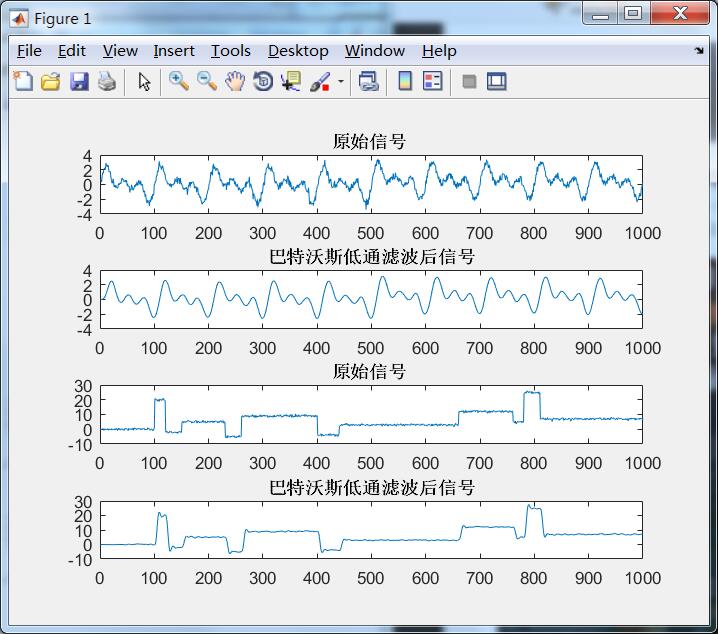Click the third plot's 原始信号 title

coord(369,371)
